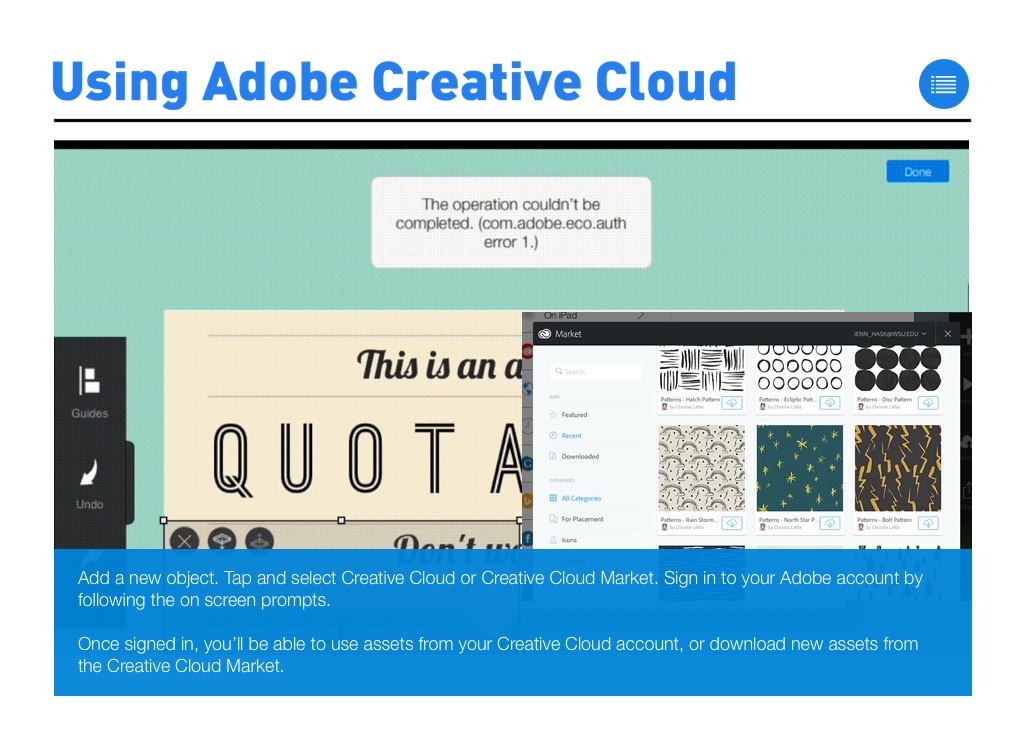
Task: Click the send backward layer icon
Action: coord(221,541)
